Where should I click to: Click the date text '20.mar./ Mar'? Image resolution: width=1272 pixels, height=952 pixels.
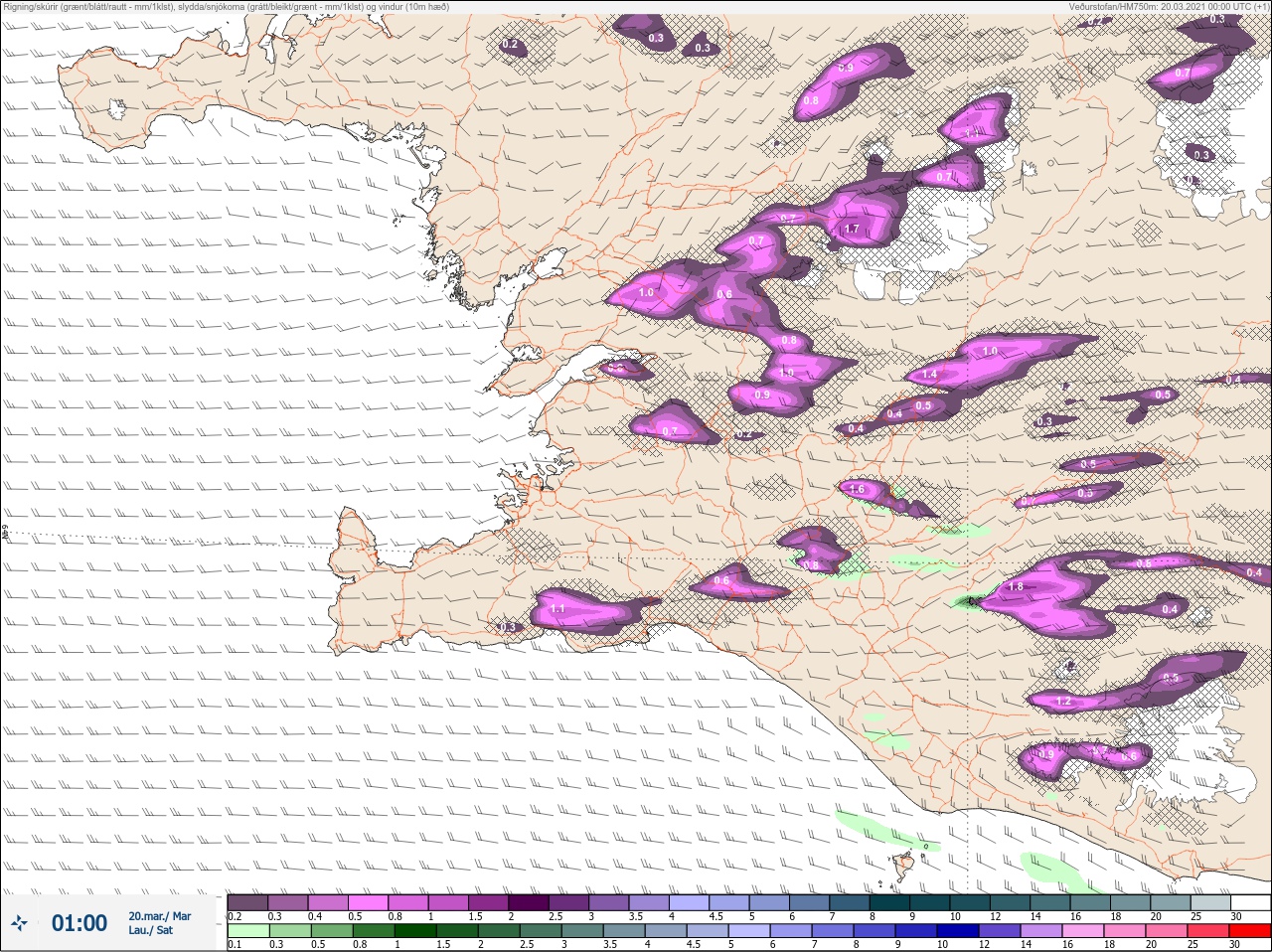159,916
